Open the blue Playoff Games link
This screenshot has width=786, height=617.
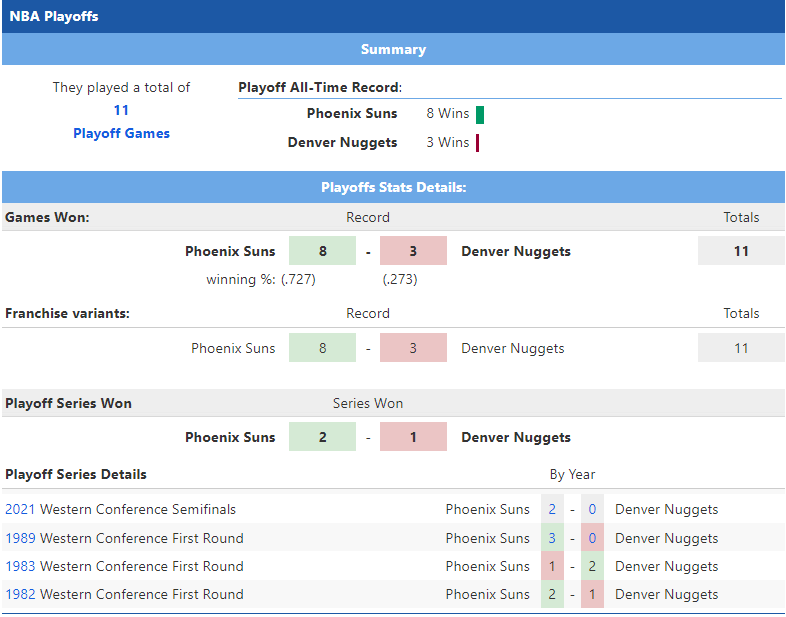pyautogui.click(x=121, y=133)
